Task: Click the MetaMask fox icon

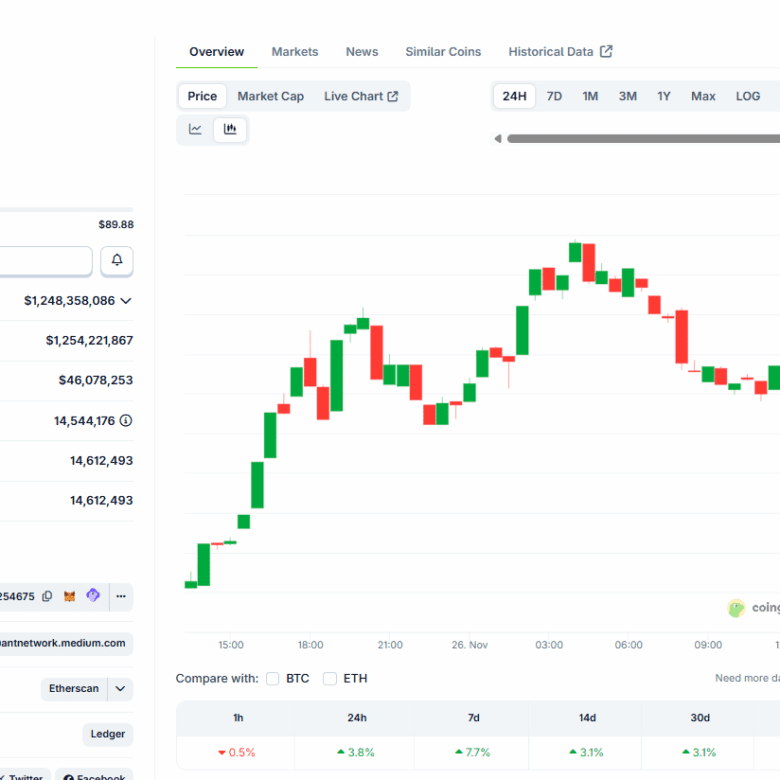Action: [70, 596]
